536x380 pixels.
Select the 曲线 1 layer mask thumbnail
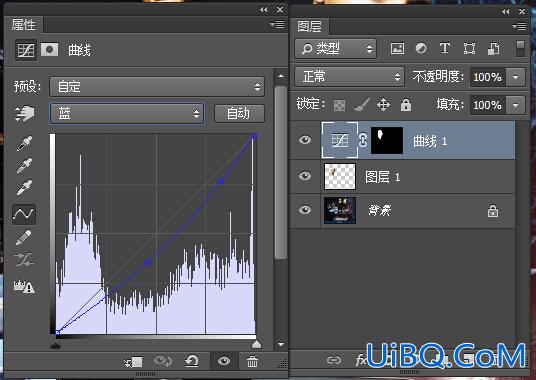[x=387, y=140]
